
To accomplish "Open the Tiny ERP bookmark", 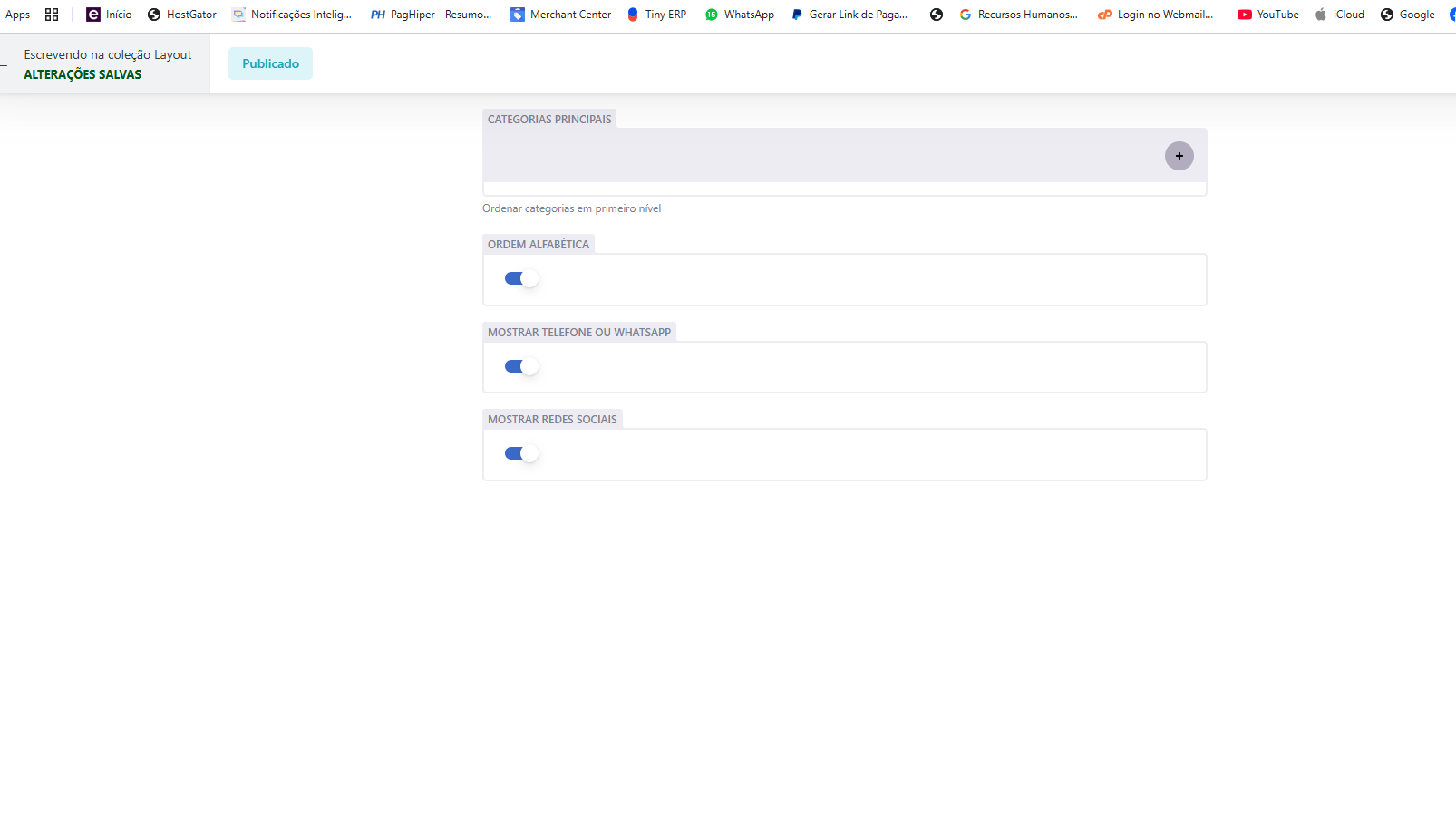I will click(x=656, y=15).
